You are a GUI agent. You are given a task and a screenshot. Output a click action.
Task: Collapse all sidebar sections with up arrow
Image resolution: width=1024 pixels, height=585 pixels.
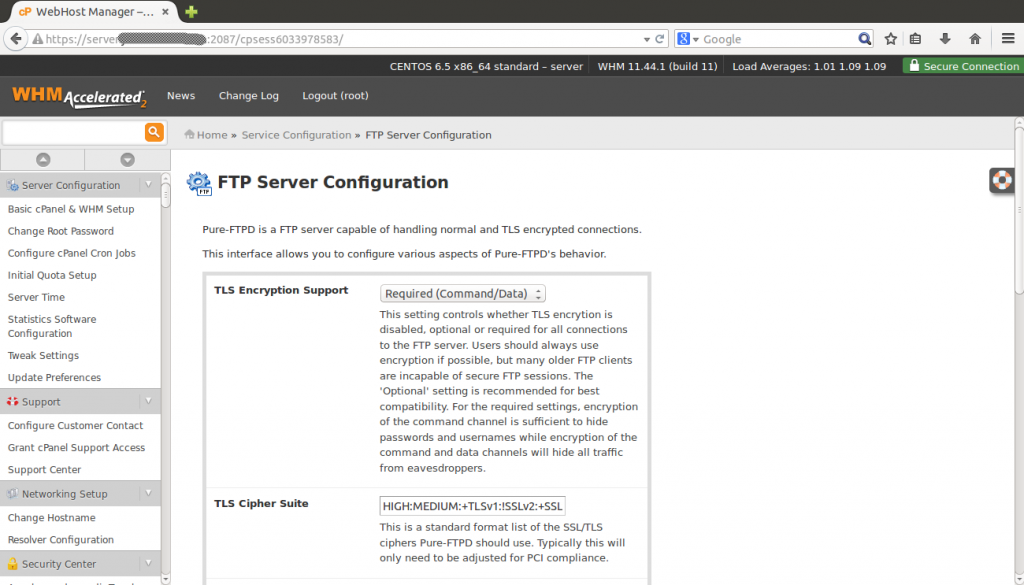[43, 159]
